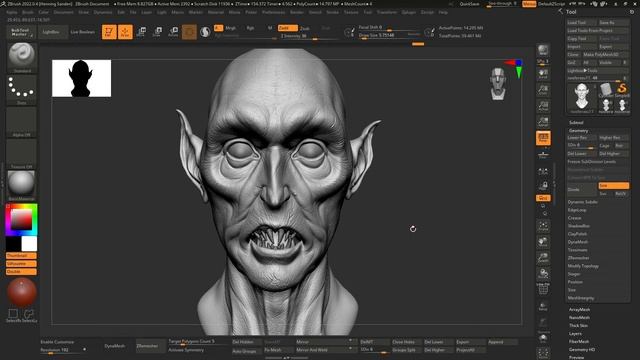
Task: Click the Scroll document icon
Action: tap(543, 74)
